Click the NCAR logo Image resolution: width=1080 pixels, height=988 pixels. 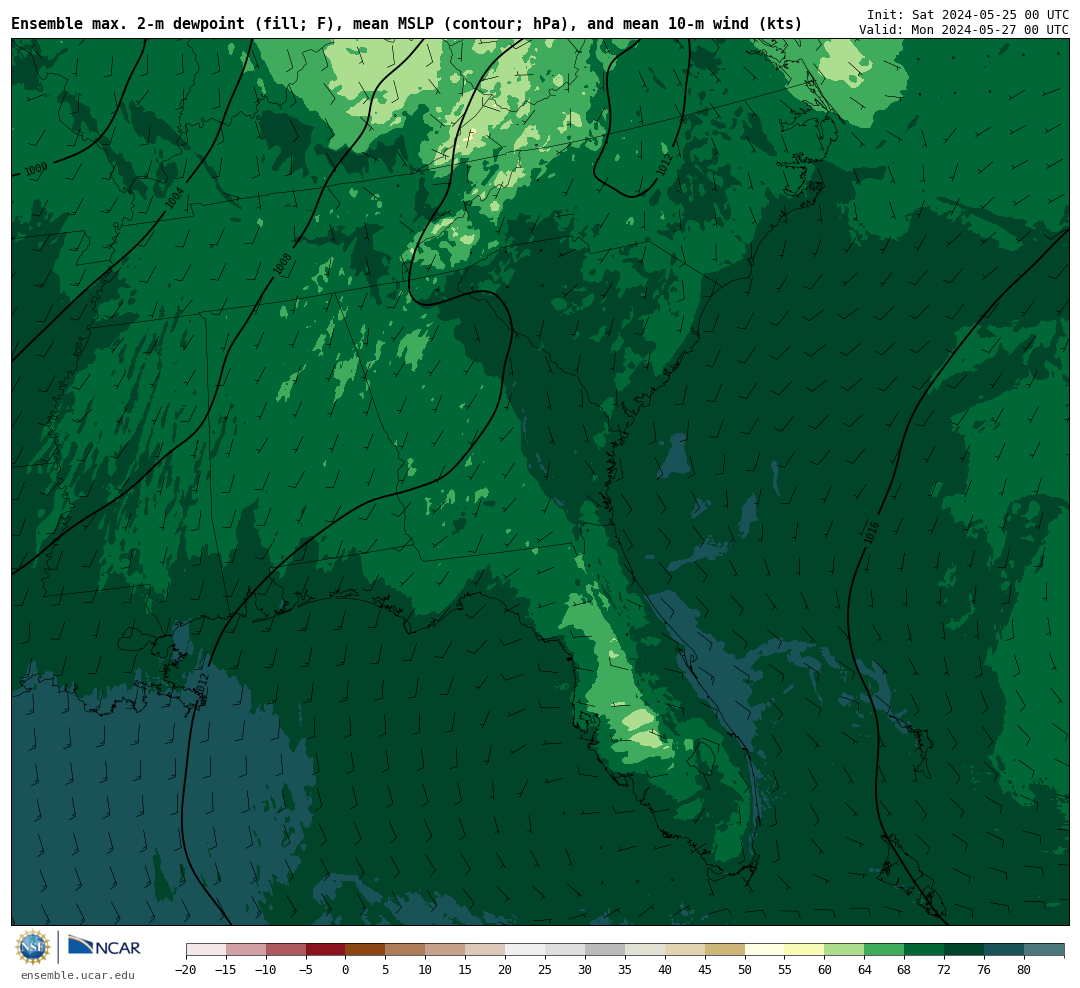(104, 946)
